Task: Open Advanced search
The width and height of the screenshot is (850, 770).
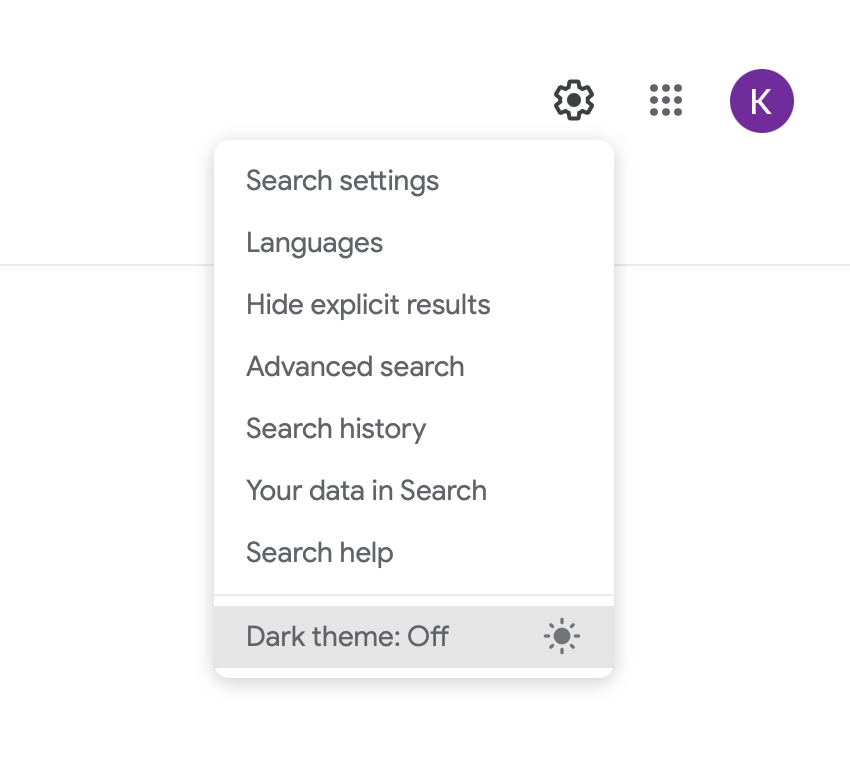Action: [x=355, y=367]
